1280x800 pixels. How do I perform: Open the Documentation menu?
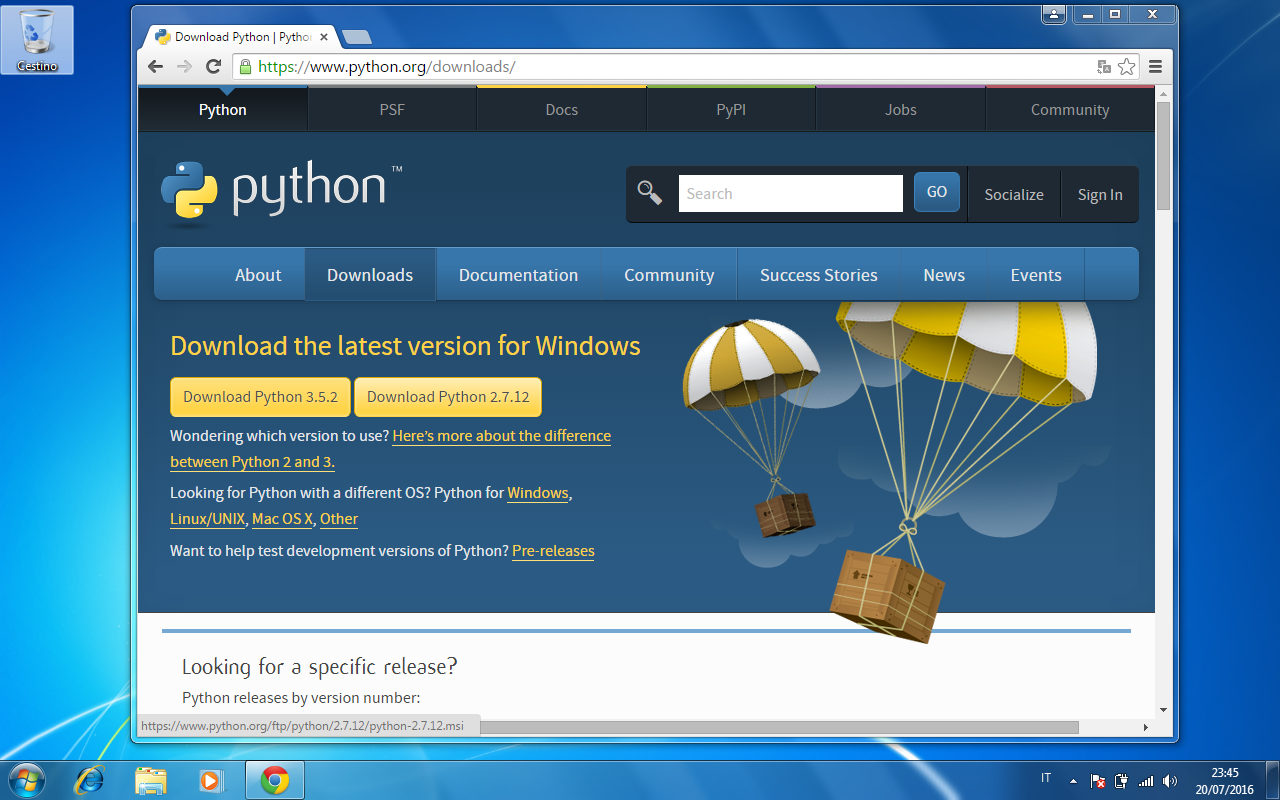click(x=518, y=275)
